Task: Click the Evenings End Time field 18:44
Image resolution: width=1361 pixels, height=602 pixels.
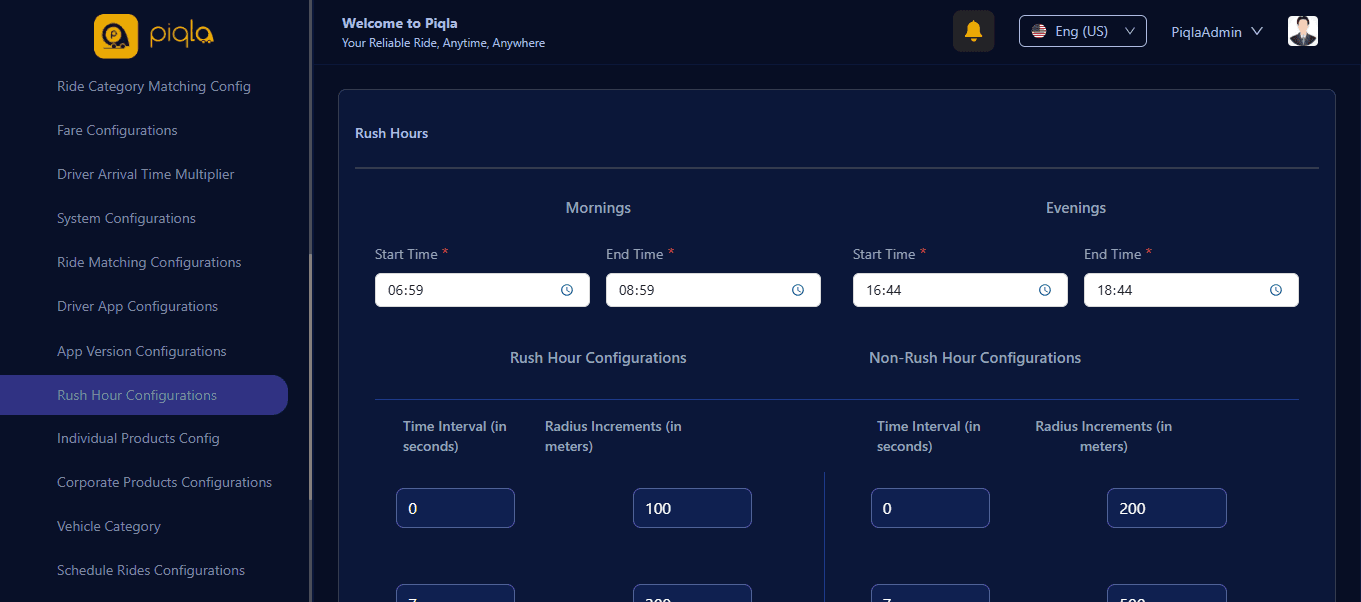Action: point(1191,290)
